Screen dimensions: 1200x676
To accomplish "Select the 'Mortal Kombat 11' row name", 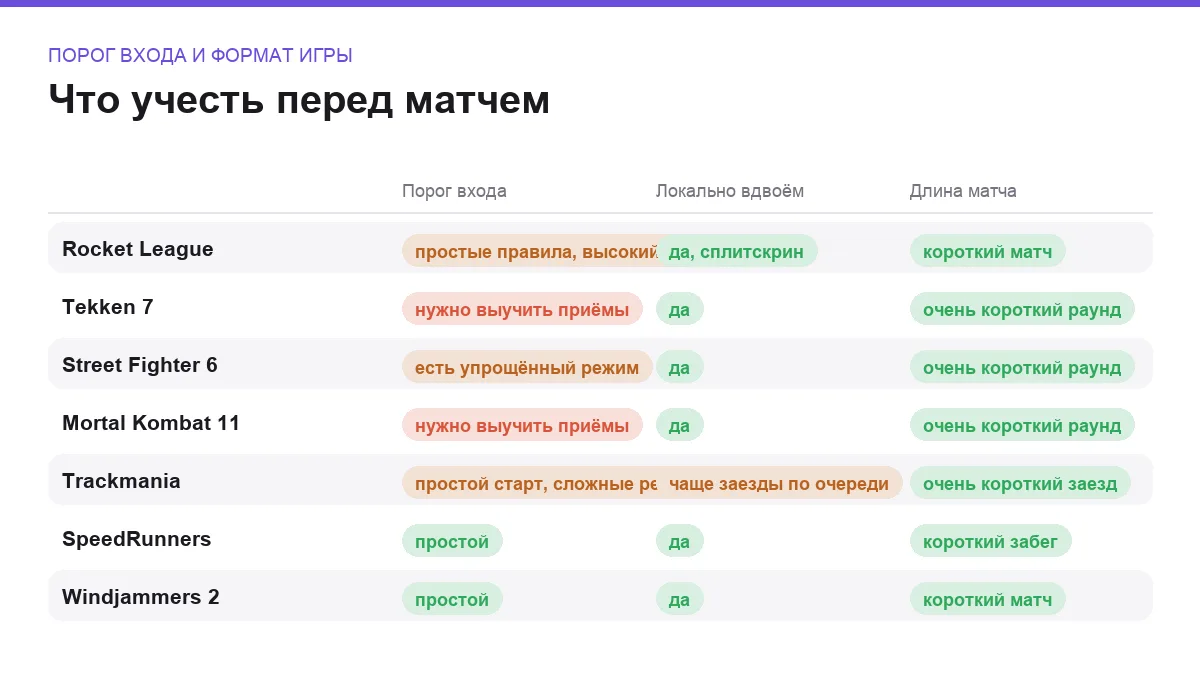I will [x=151, y=423].
